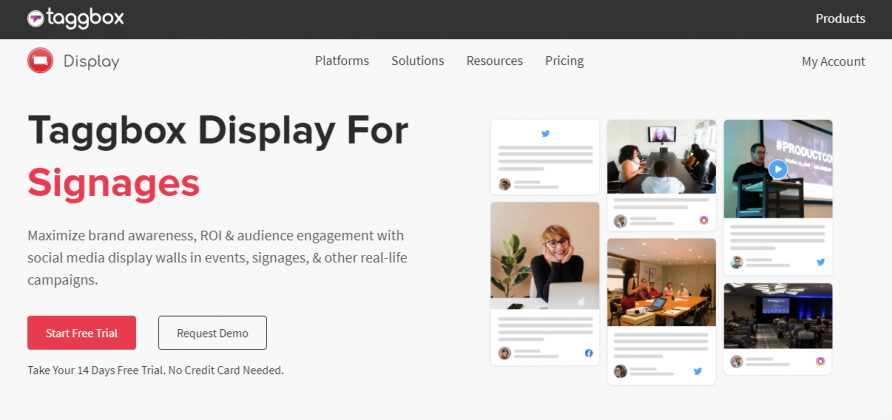Open the Resources menu
Screen dimensions: 892x420
coord(494,60)
